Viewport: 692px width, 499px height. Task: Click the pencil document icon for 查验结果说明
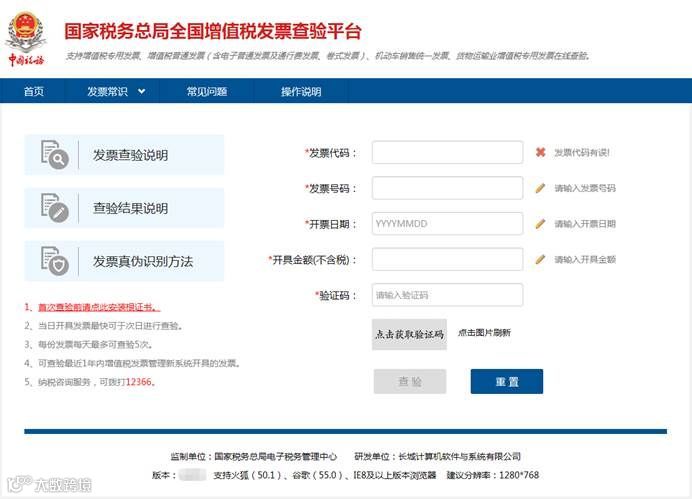pyautogui.click(x=55, y=208)
